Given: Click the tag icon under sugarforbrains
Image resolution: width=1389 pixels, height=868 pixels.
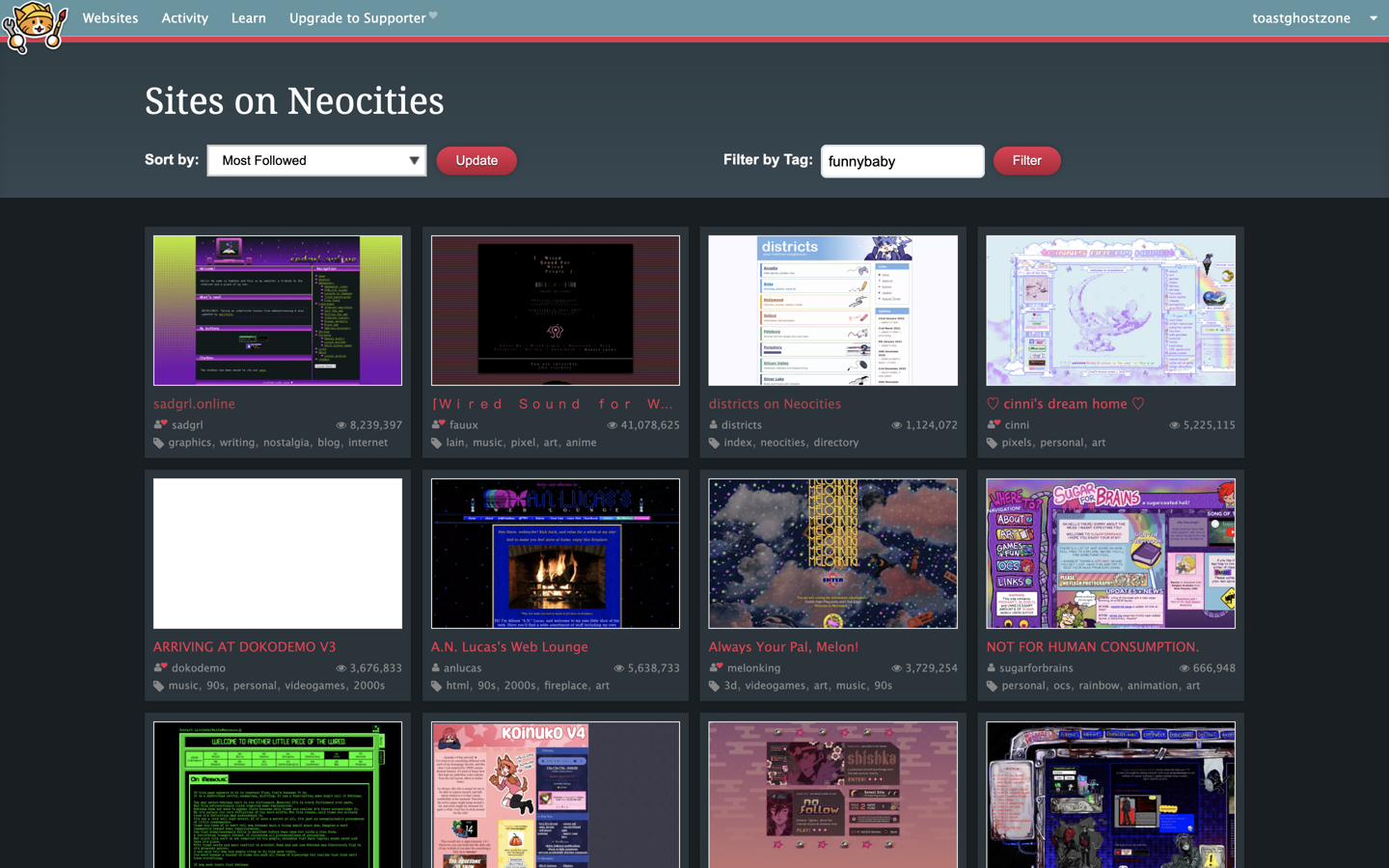Looking at the screenshot, I should (992, 686).
